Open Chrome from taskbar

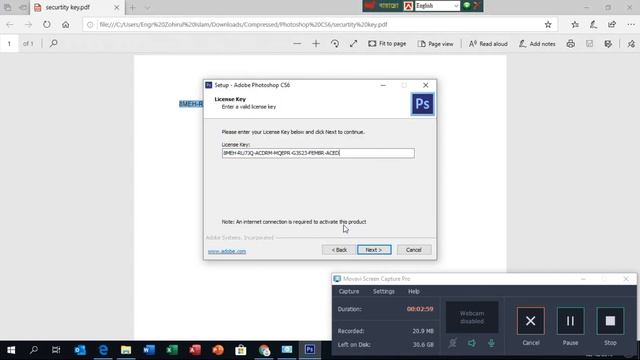point(264,350)
